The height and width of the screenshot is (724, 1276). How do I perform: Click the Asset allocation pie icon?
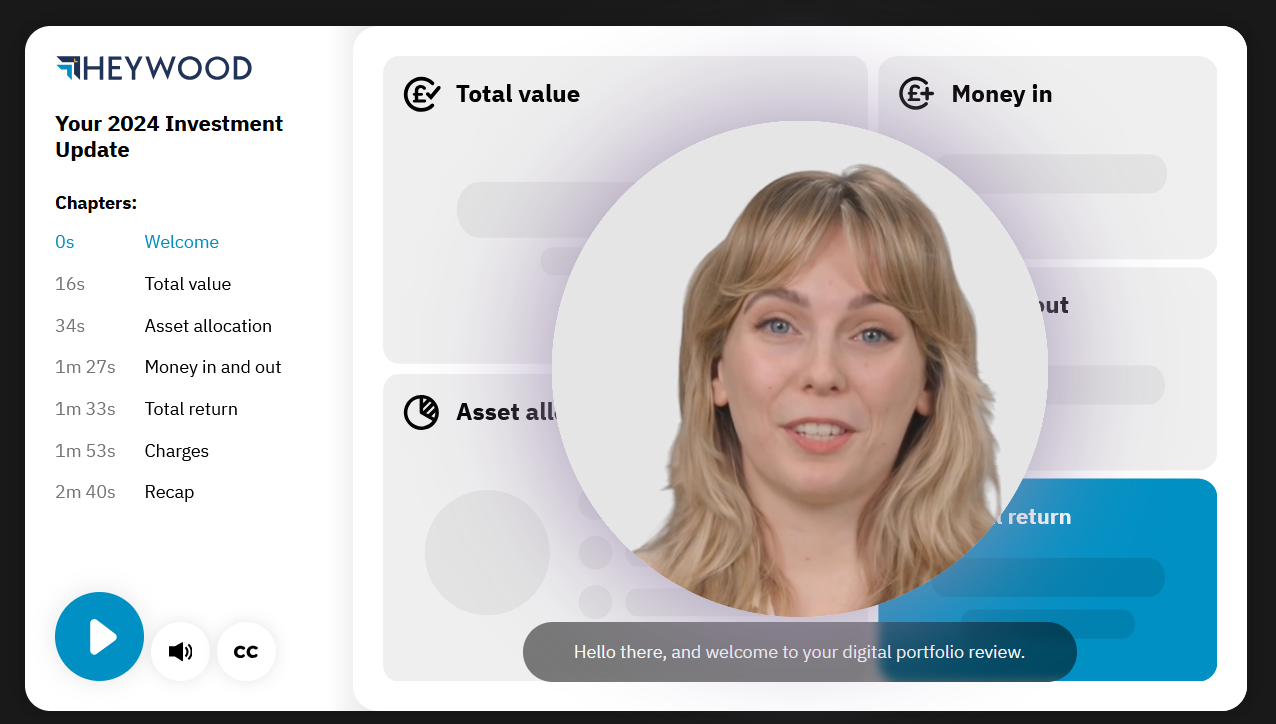coord(421,412)
